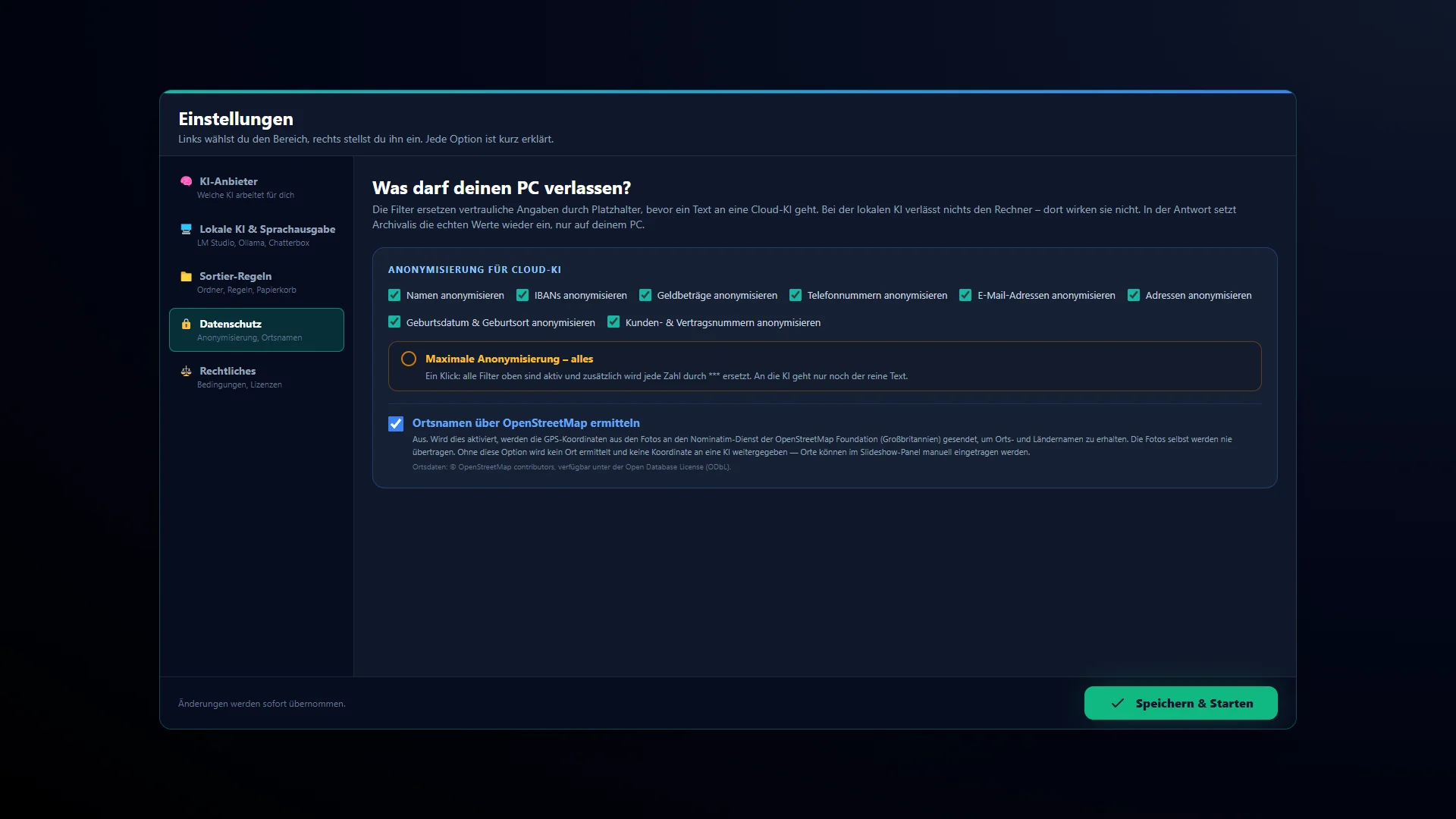Select the Maximale Anonymisierung radio circle

pyautogui.click(x=409, y=359)
